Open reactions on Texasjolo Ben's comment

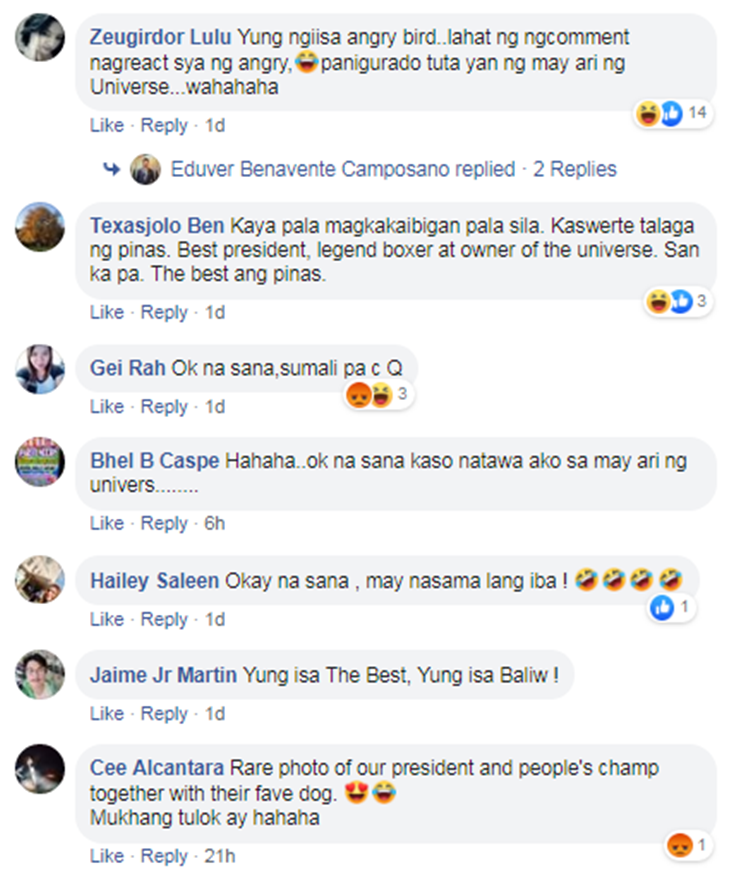[x=678, y=302]
